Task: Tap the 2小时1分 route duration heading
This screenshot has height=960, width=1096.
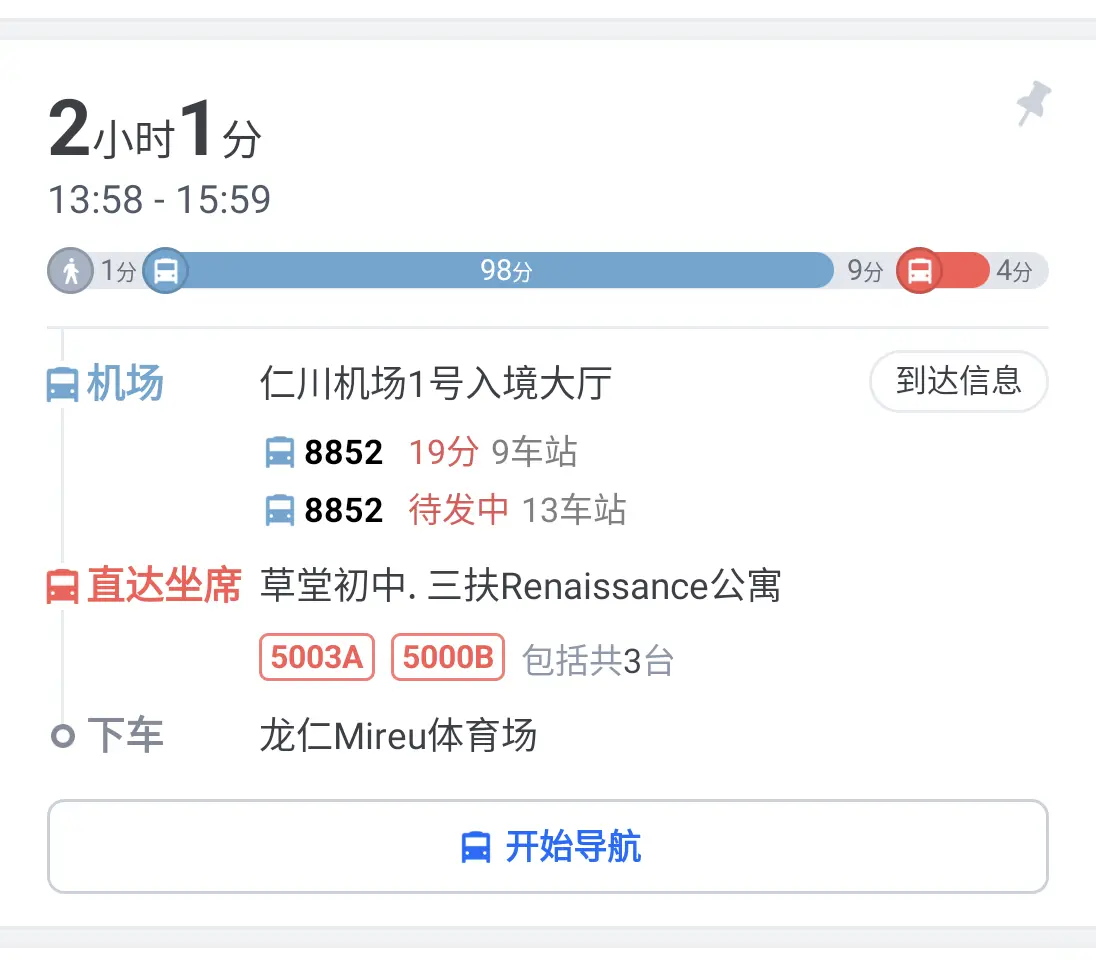Action: coord(155,129)
